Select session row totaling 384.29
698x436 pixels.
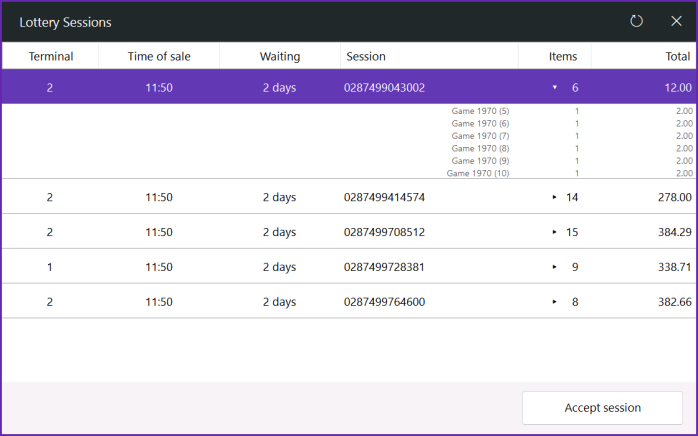click(349, 232)
